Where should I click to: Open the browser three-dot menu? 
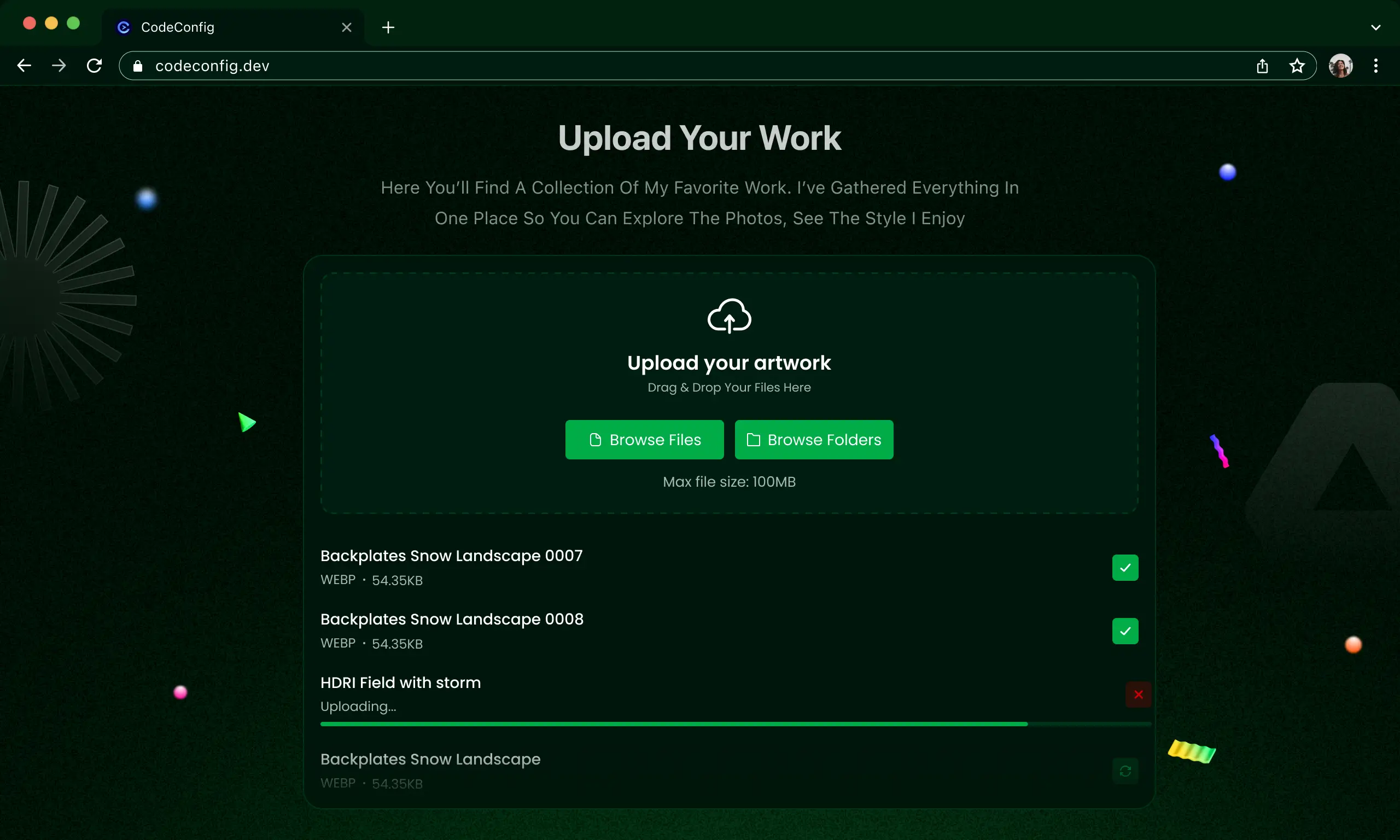point(1376,66)
